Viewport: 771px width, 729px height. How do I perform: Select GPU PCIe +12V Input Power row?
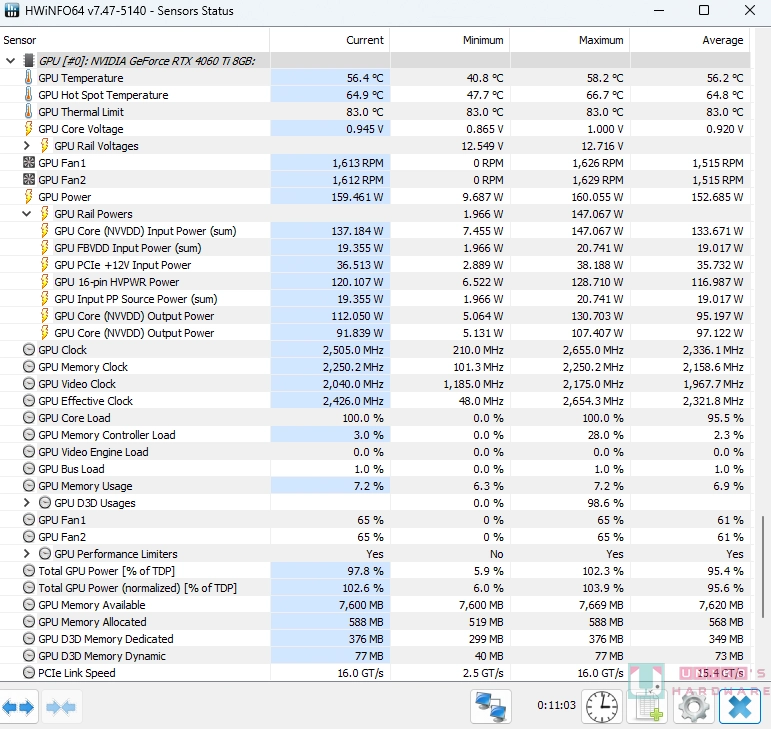pos(376,265)
